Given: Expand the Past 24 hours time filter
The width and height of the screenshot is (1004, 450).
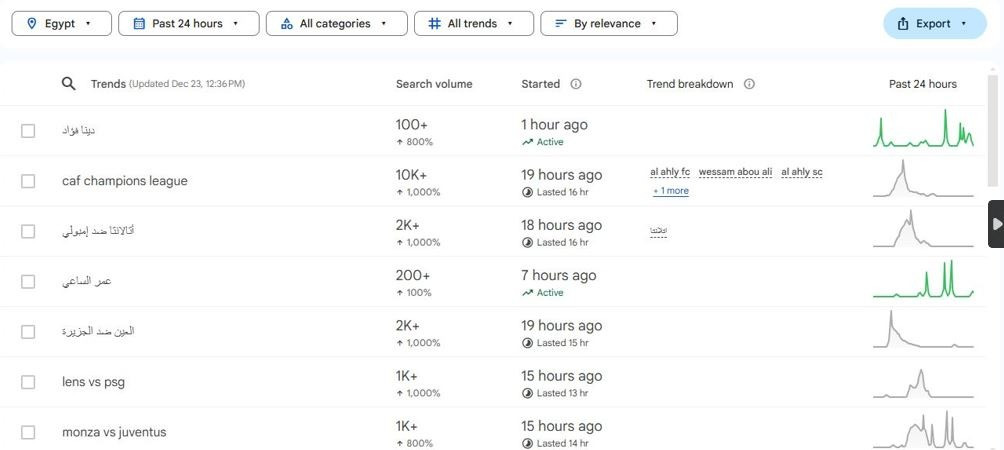Looking at the screenshot, I should click(x=189, y=24).
